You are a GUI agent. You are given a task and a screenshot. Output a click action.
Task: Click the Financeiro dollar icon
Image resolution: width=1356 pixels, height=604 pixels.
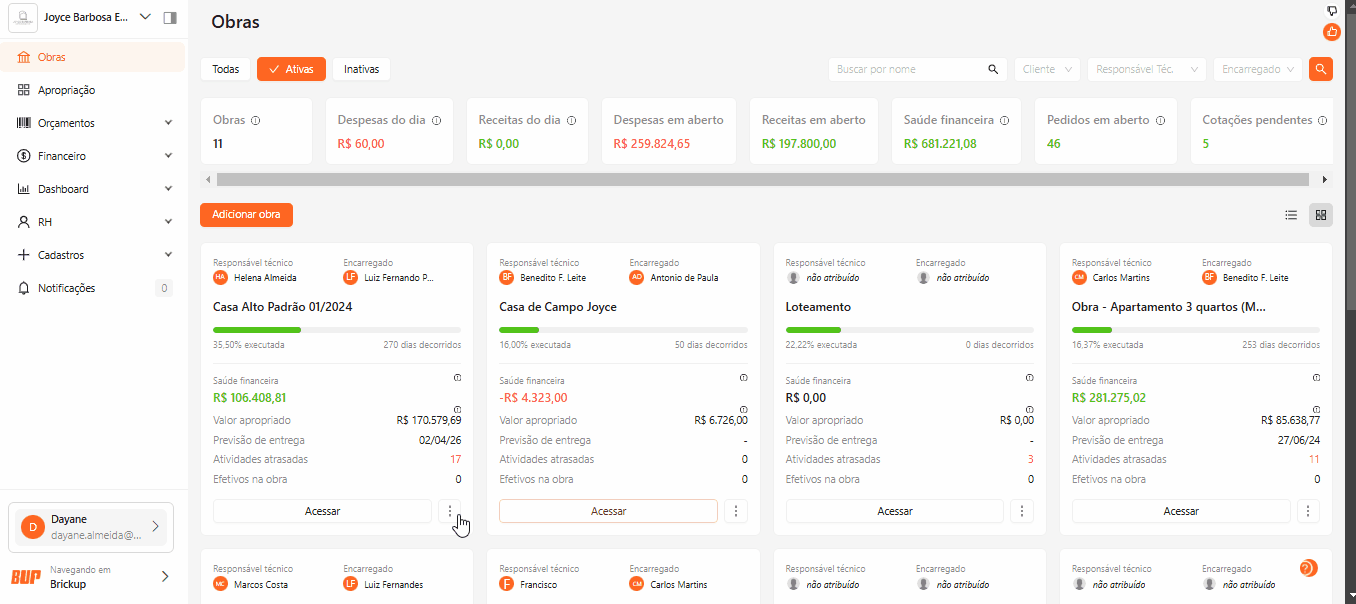pos(24,156)
